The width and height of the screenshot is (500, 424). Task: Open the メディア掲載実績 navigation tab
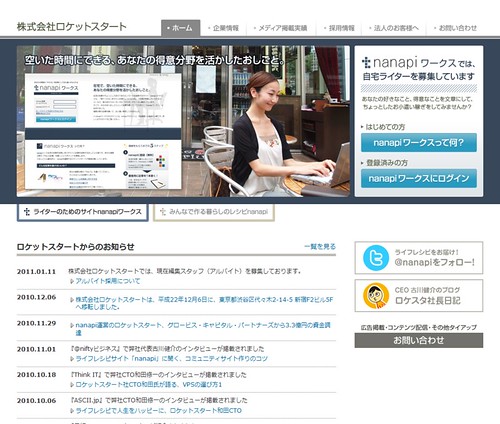(281, 28)
